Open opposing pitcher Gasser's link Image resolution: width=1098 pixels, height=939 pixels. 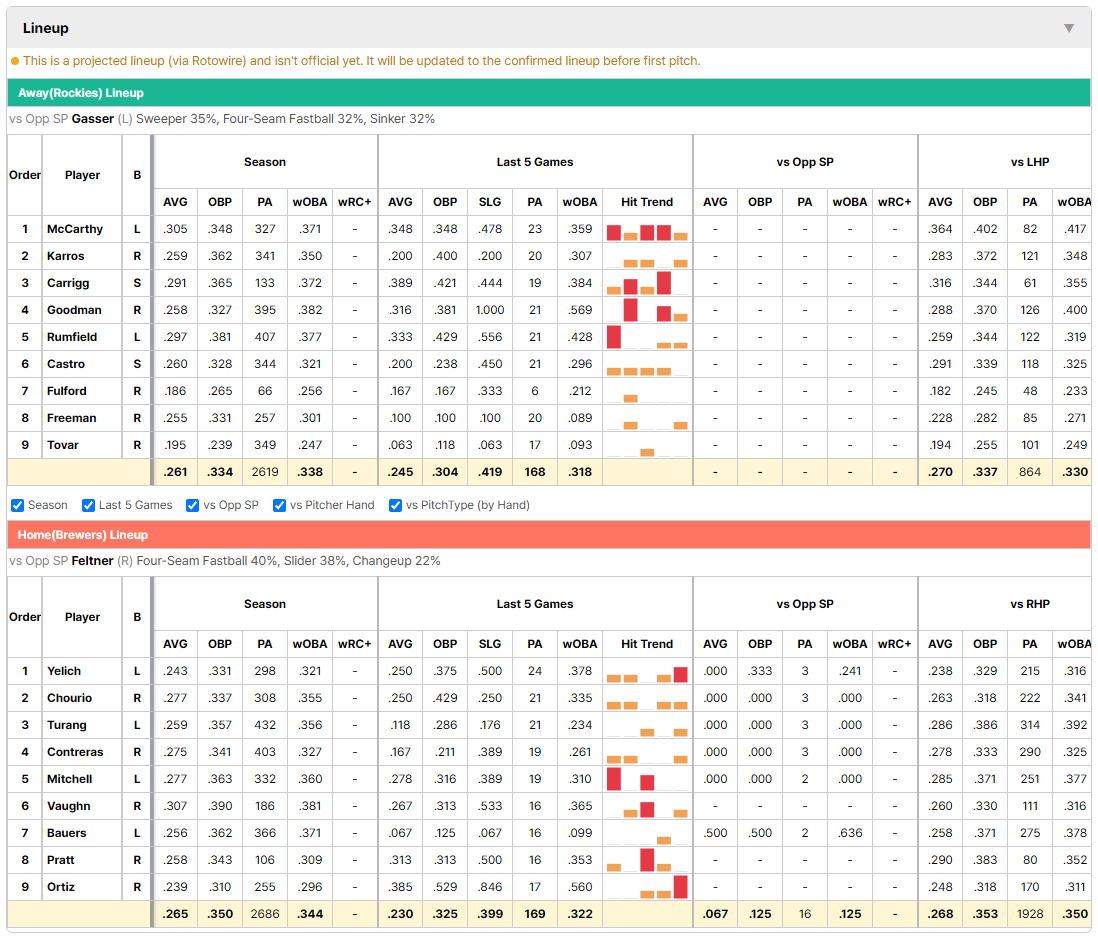[x=92, y=119]
